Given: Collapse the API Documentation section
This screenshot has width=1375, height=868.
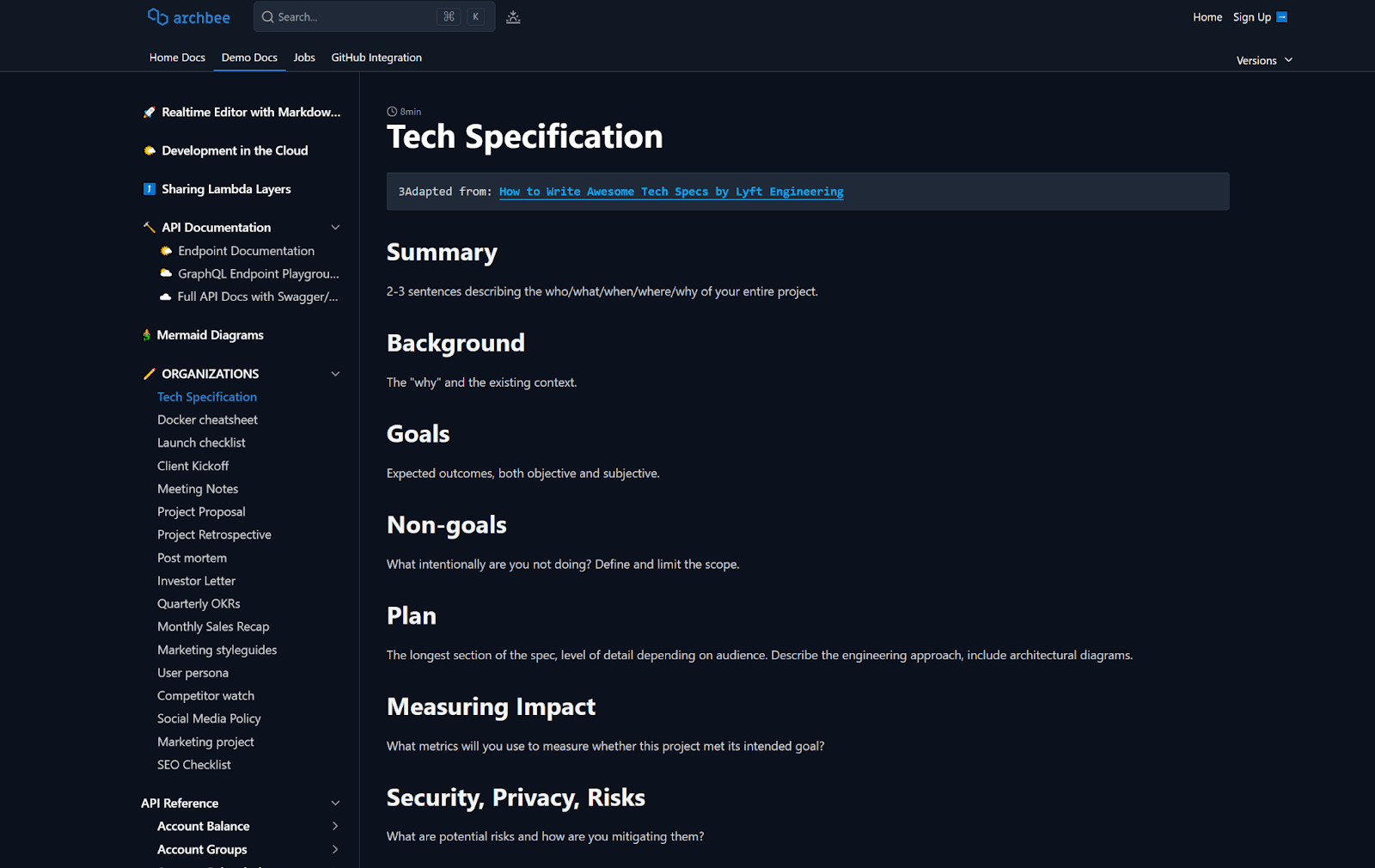Looking at the screenshot, I should [335, 226].
